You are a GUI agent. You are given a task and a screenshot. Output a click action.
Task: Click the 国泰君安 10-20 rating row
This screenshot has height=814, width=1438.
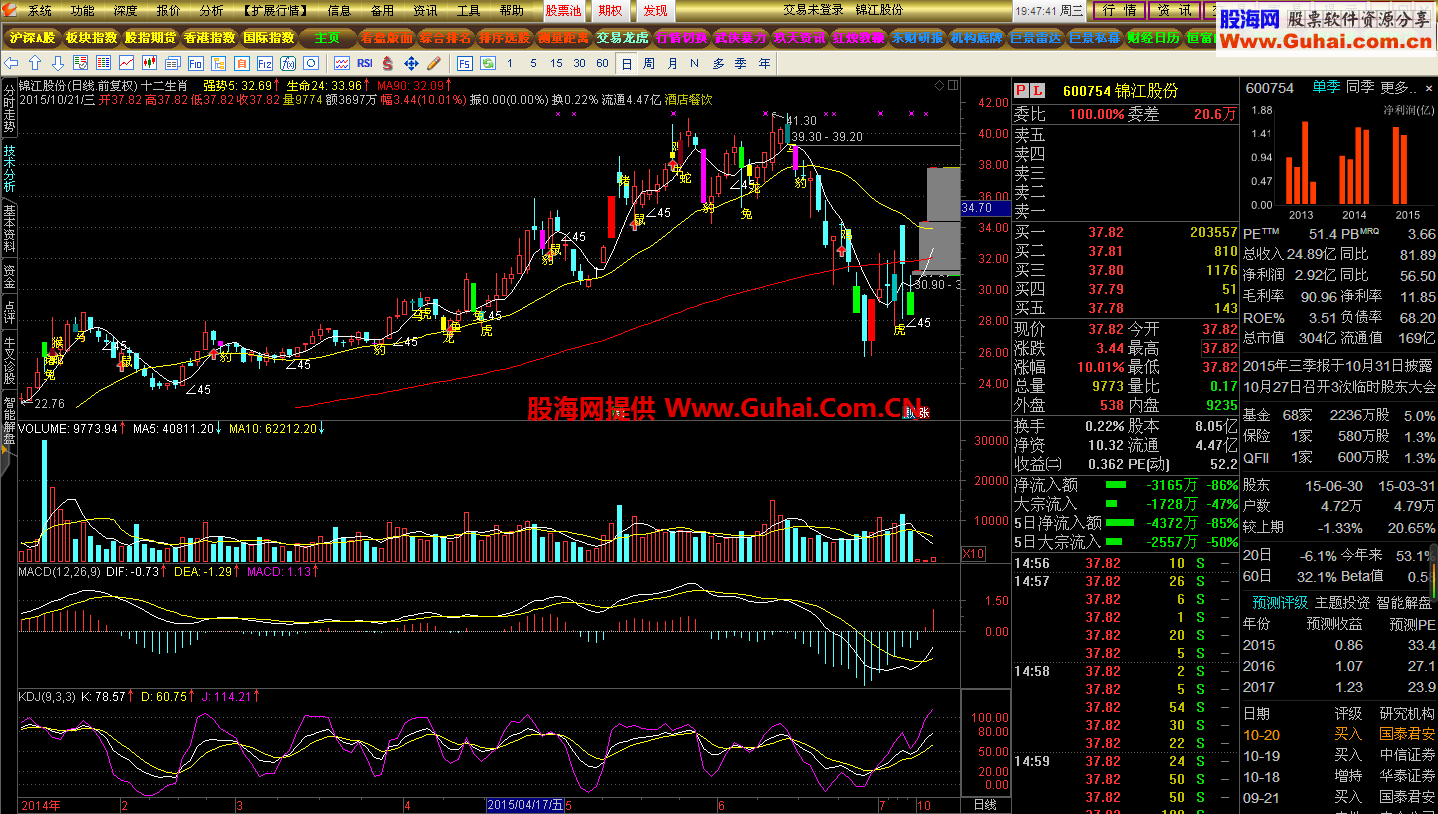(1338, 734)
